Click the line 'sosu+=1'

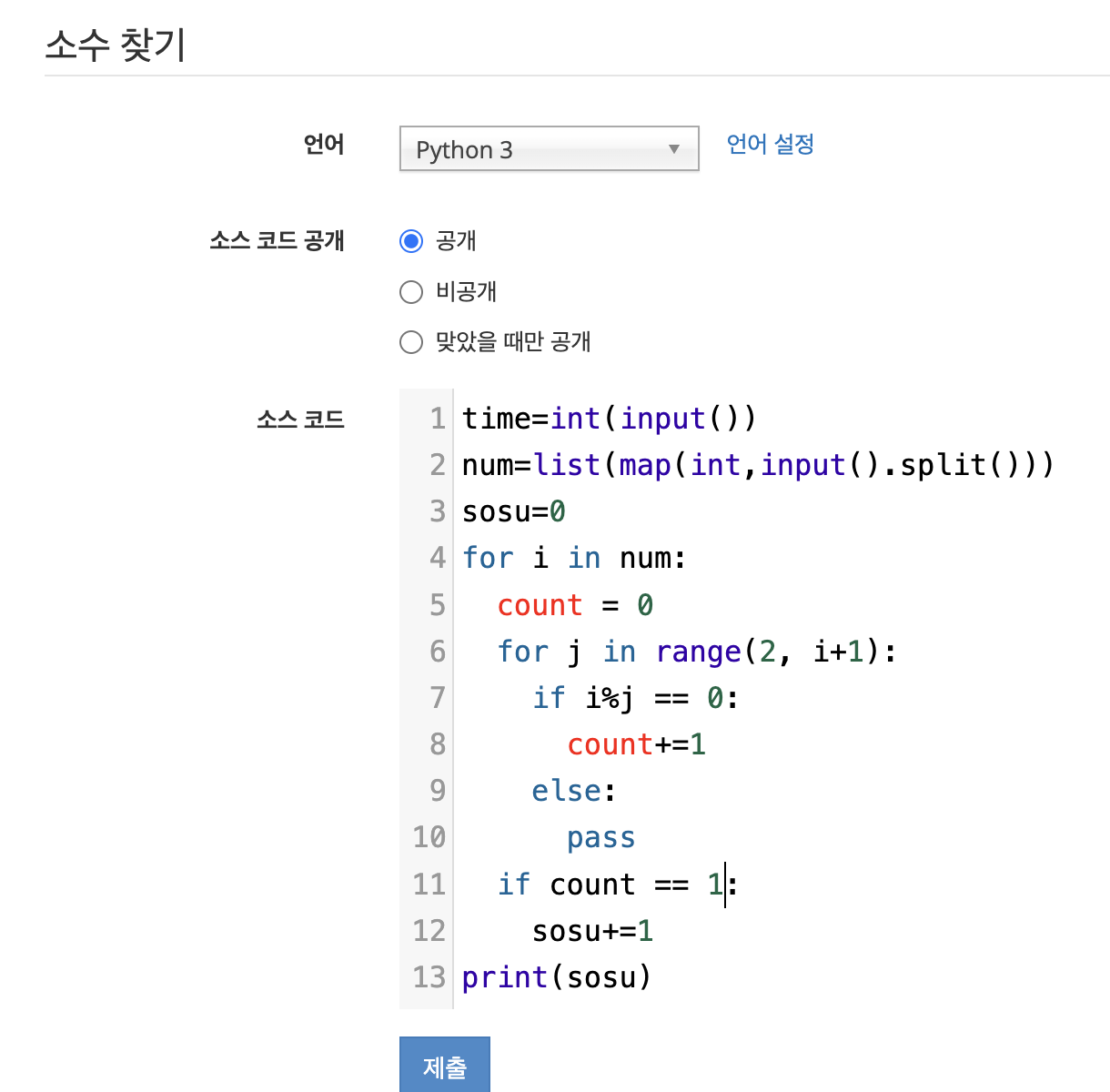(x=593, y=931)
